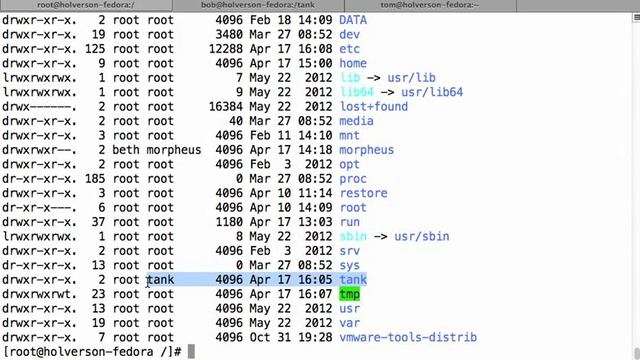Click the vmware-tools-distrib directory name
The width and height of the screenshot is (640, 360).
point(408,338)
